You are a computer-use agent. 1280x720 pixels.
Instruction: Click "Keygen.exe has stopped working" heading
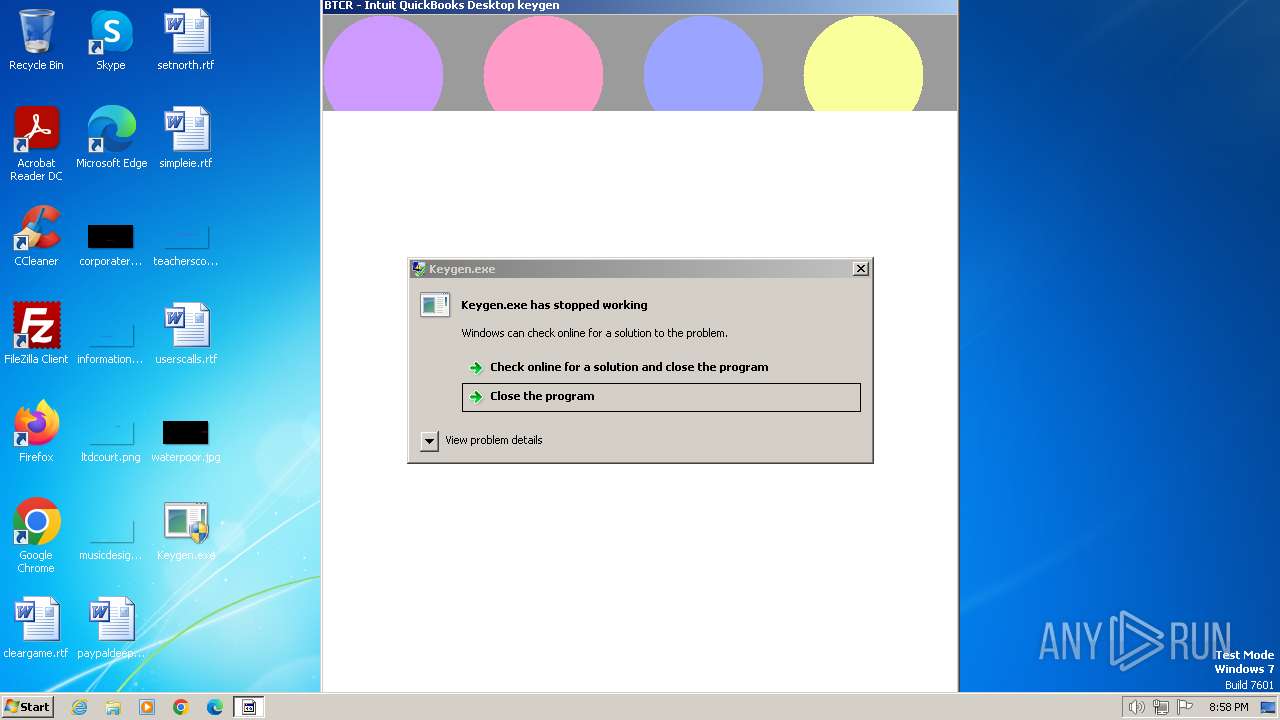pyautogui.click(x=554, y=305)
